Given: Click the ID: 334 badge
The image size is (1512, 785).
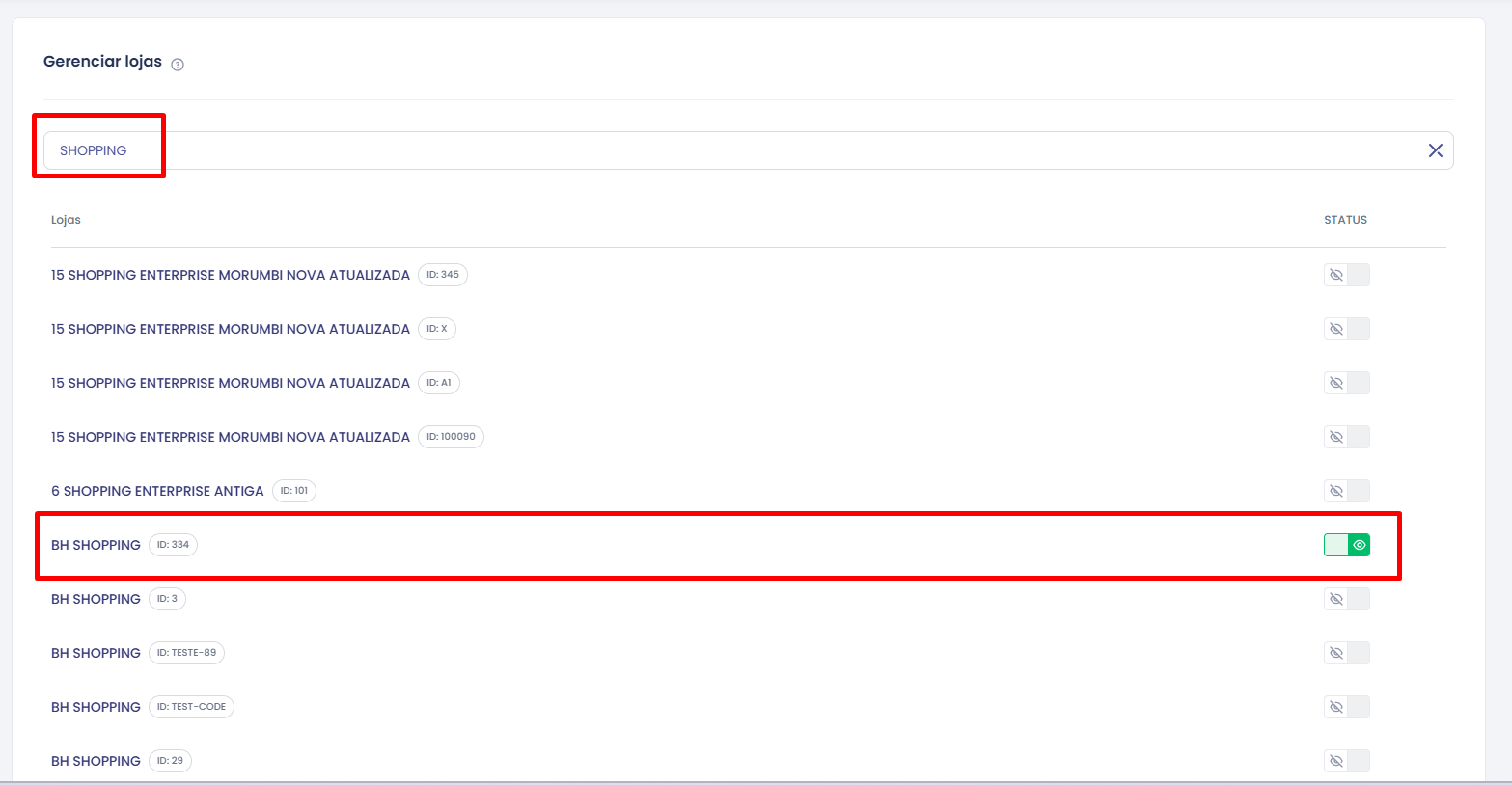Looking at the screenshot, I should (173, 545).
